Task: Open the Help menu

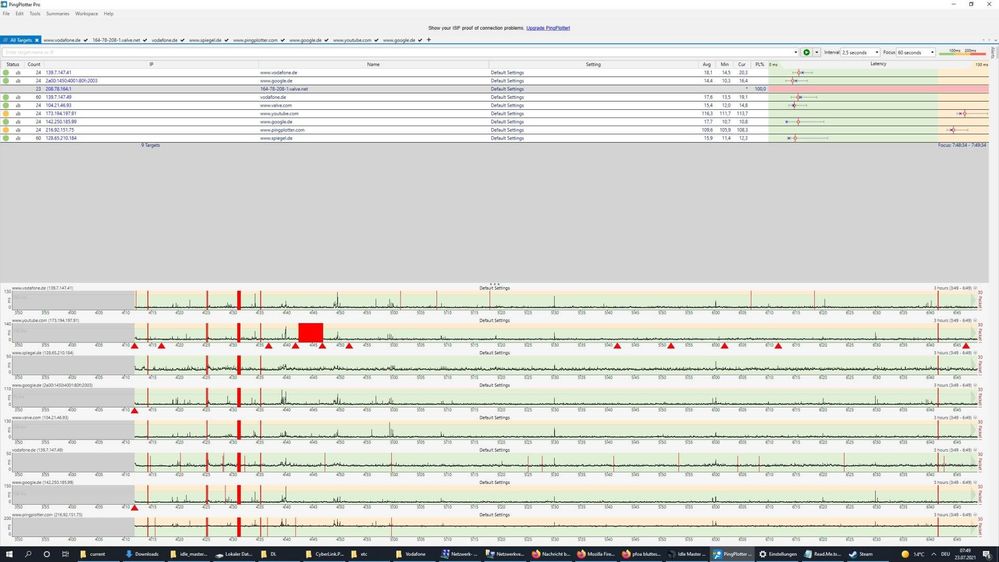Action: click(x=108, y=13)
